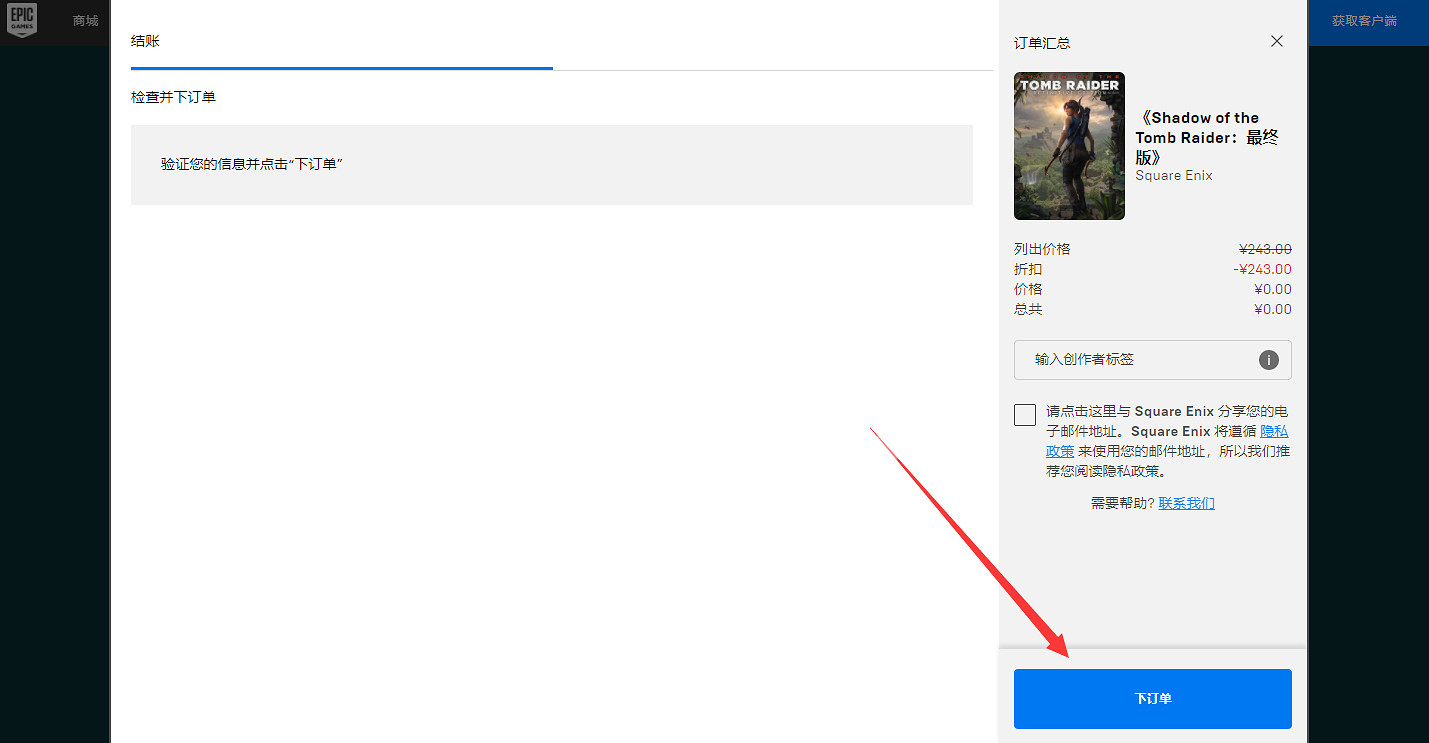
Task: Close the 订单汇总 panel with X
Action: 1276,41
